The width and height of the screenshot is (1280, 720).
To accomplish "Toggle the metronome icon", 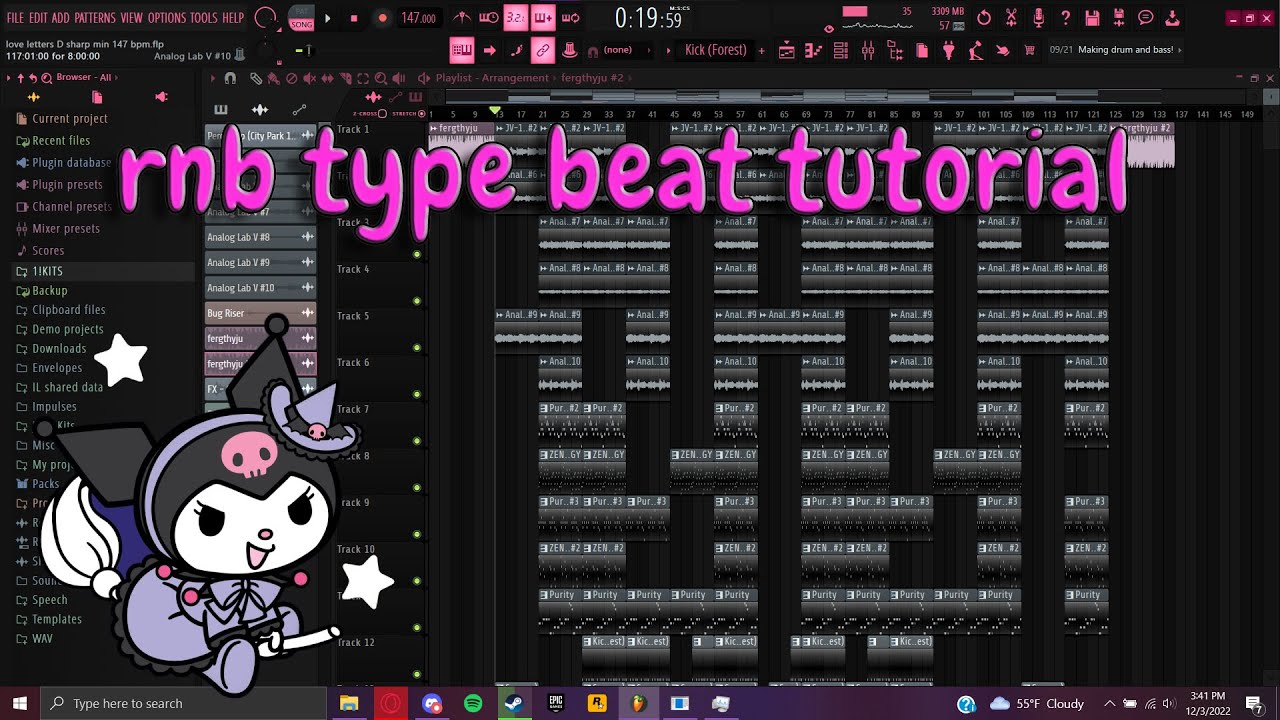I will pos(462,18).
